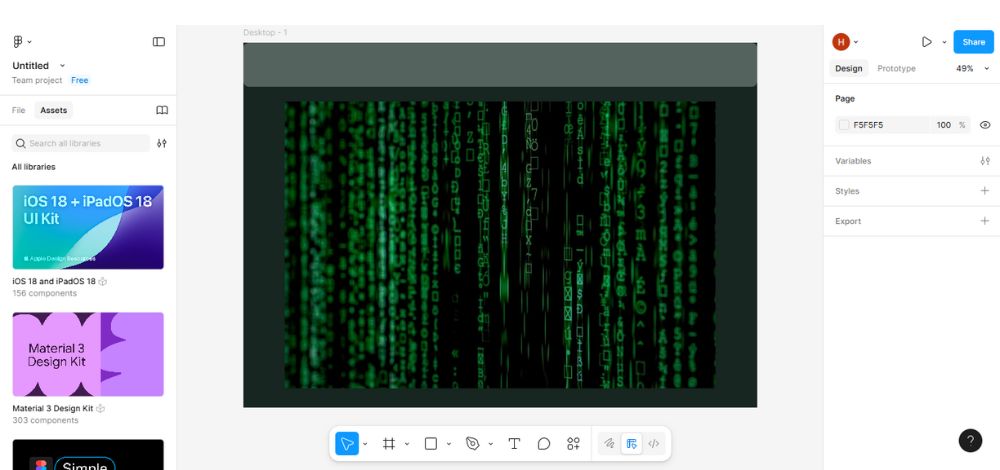Click the Variables section label
The height and width of the screenshot is (470, 1000).
(x=853, y=161)
